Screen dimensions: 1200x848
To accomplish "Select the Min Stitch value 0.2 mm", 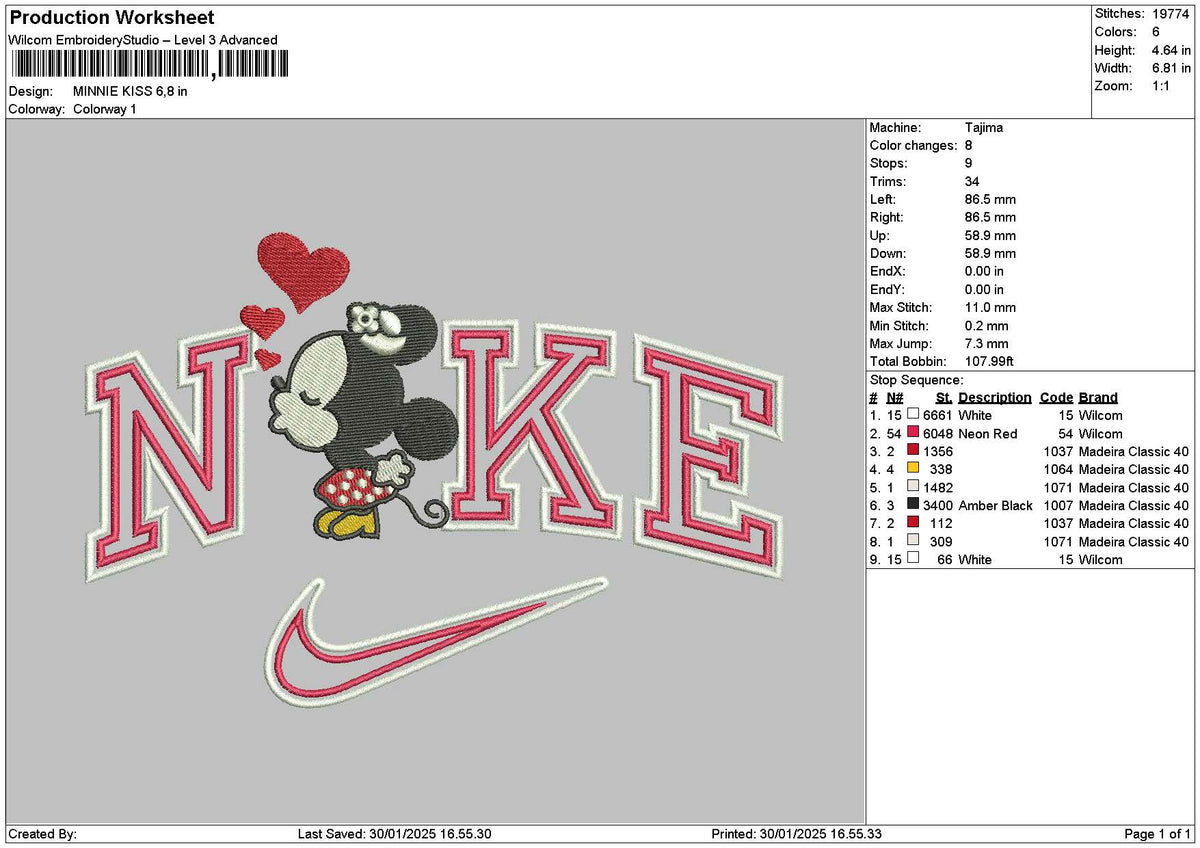I will (x=987, y=326).
